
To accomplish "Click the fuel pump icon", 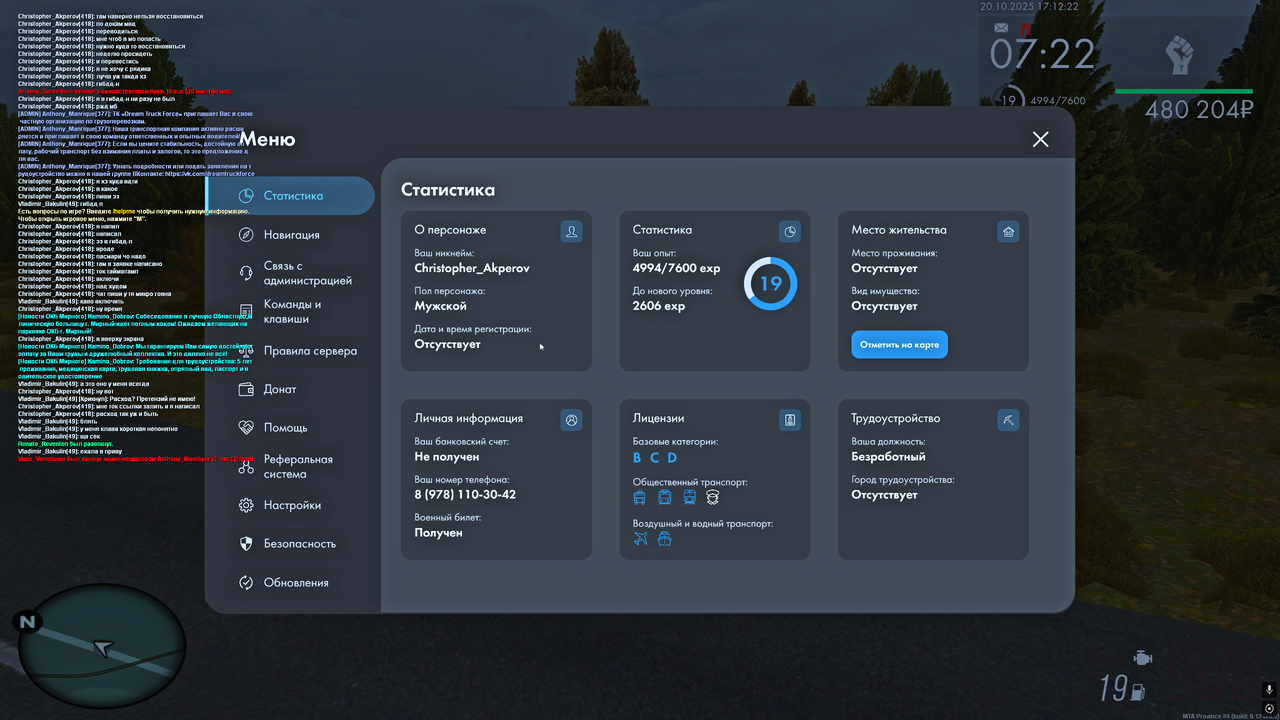I will pos(1137,690).
